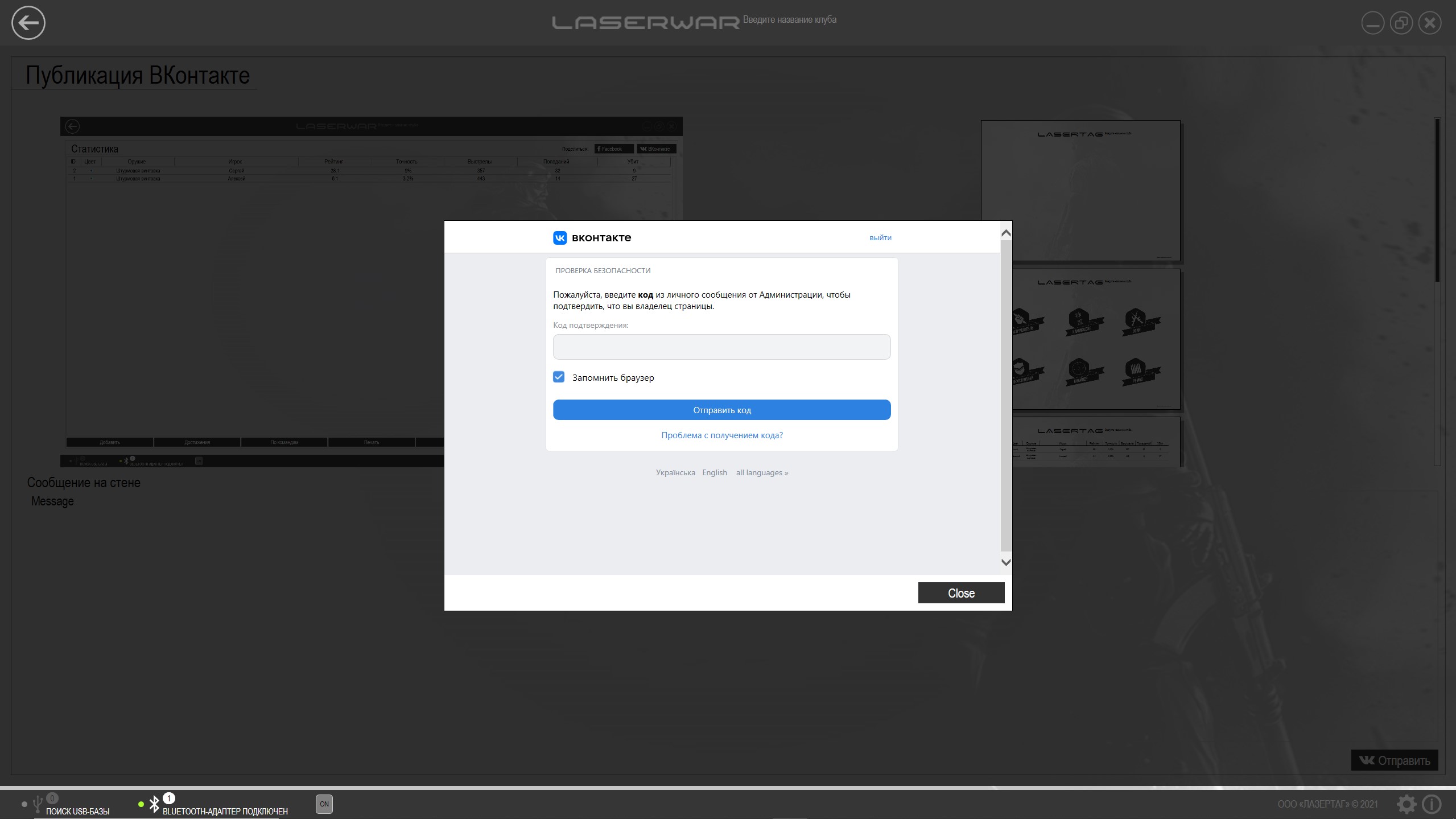Restore window using the double-square icon
This screenshot has width=1456, height=819.
click(x=1401, y=23)
